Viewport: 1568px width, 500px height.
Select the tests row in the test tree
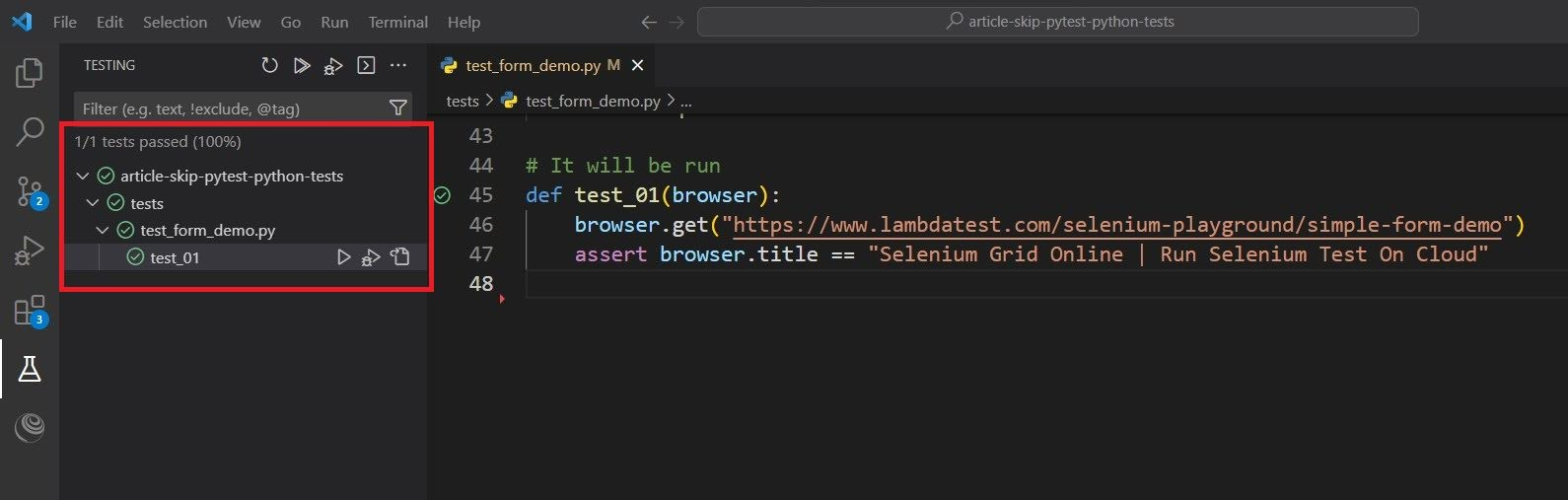click(246, 203)
